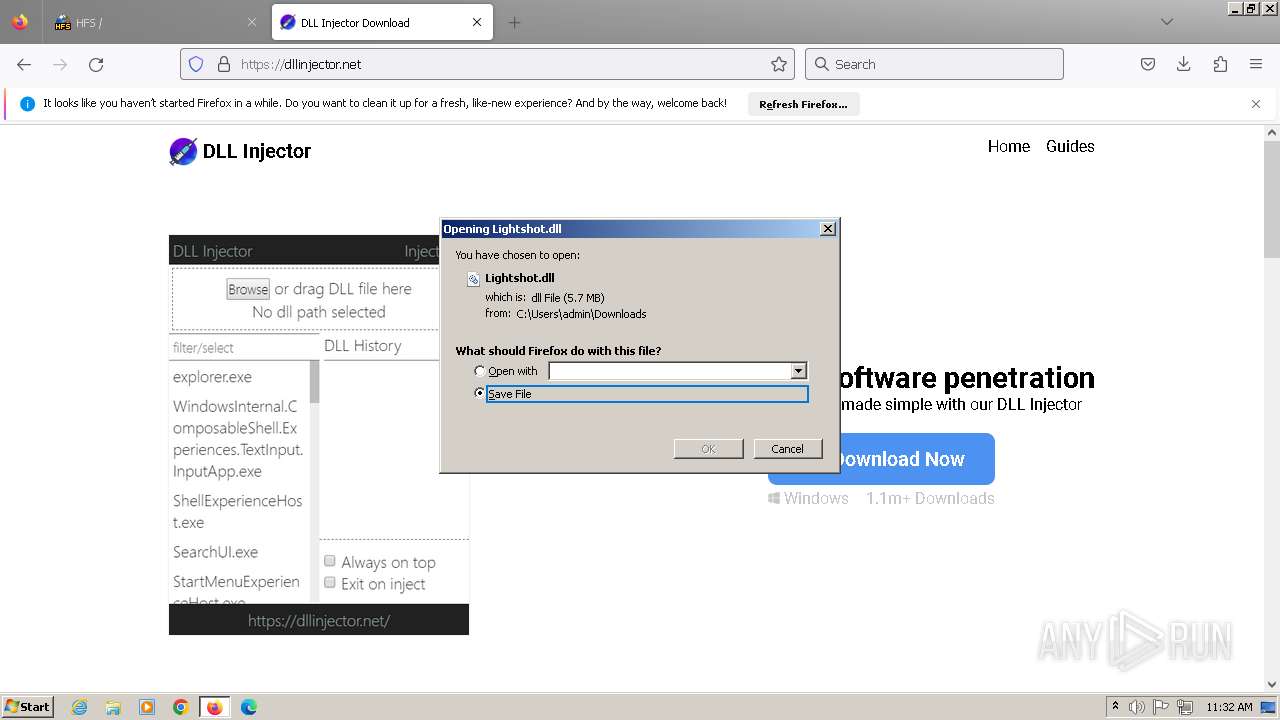Screen dimensions: 1280x720
Task: Switch to Firefox taskbar icon
Action: coord(214,707)
